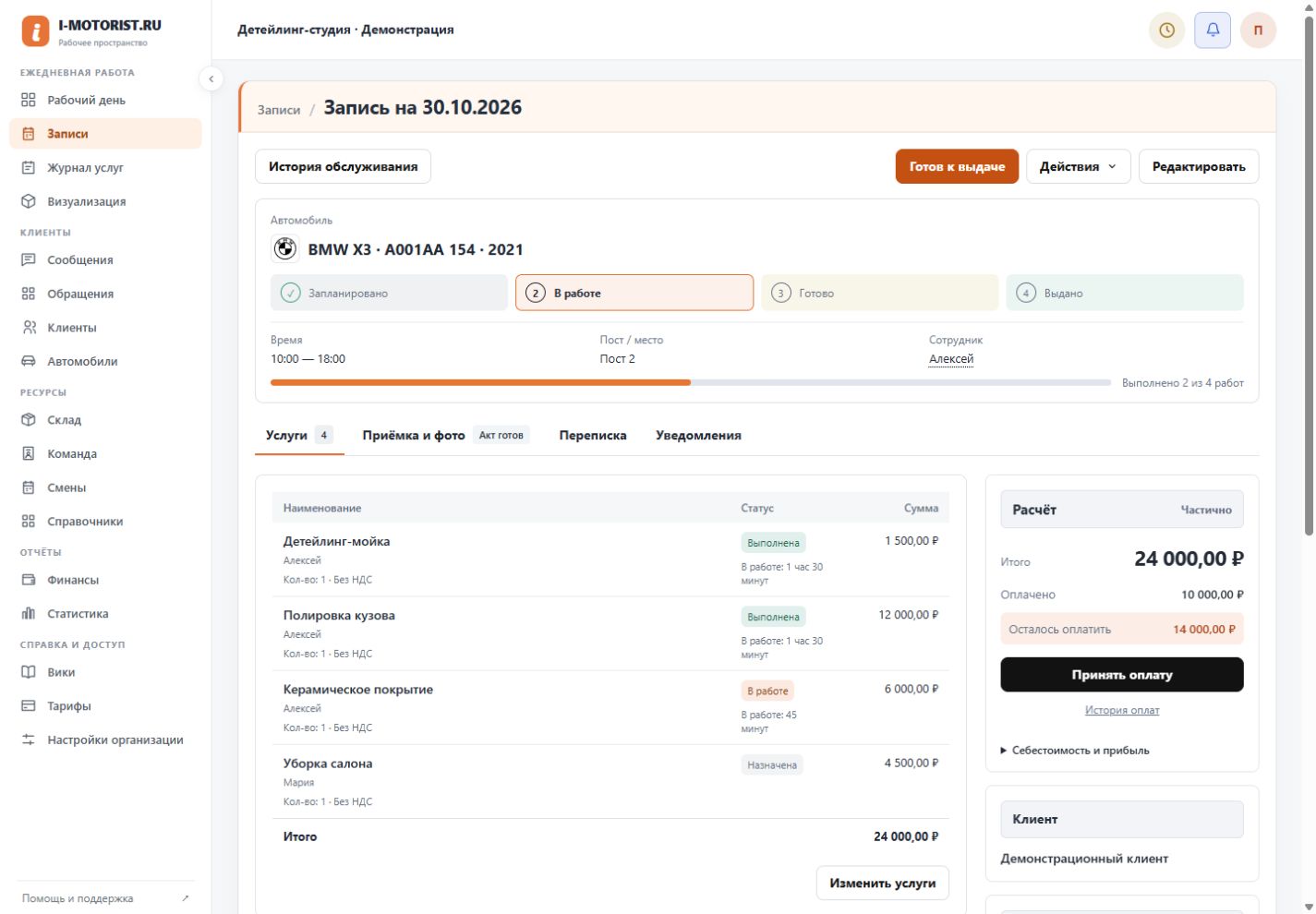Open notifications bell icon
Viewport: 1316px width, 914px height.
coord(1213,30)
